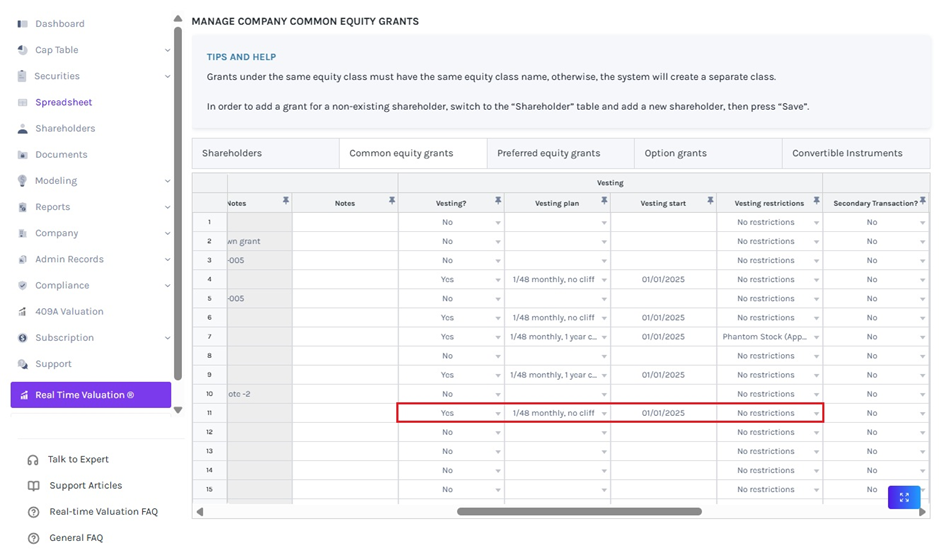The image size is (939, 555).
Task: Click the Documents folder icon
Action: coord(22,155)
